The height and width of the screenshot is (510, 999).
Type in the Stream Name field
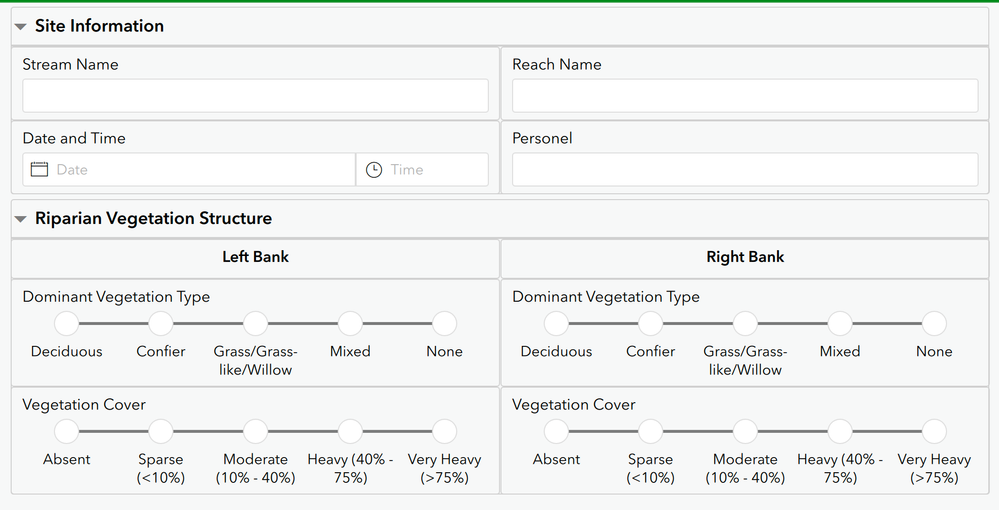tap(255, 96)
